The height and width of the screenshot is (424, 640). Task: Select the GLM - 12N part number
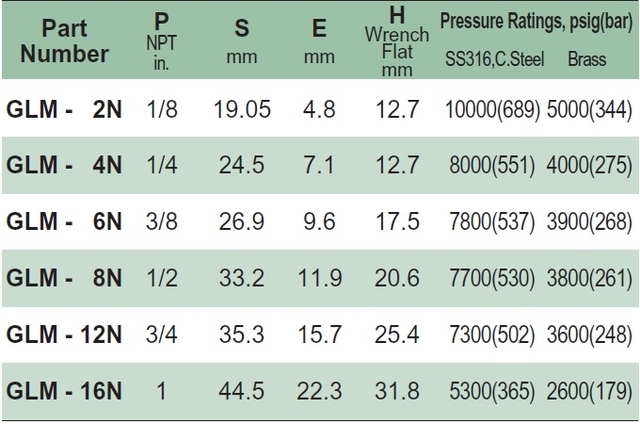(x=64, y=334)
